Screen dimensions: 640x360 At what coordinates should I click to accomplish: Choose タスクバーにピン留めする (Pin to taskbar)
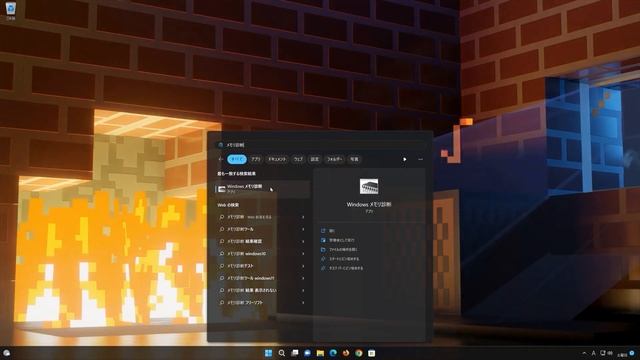click(x=342, y=268)
